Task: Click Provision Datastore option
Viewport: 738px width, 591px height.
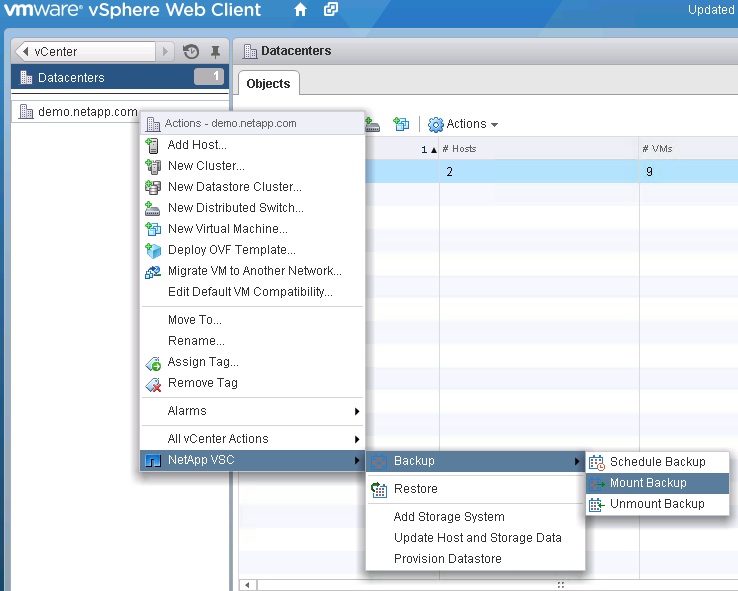Action: click(447, 559)
